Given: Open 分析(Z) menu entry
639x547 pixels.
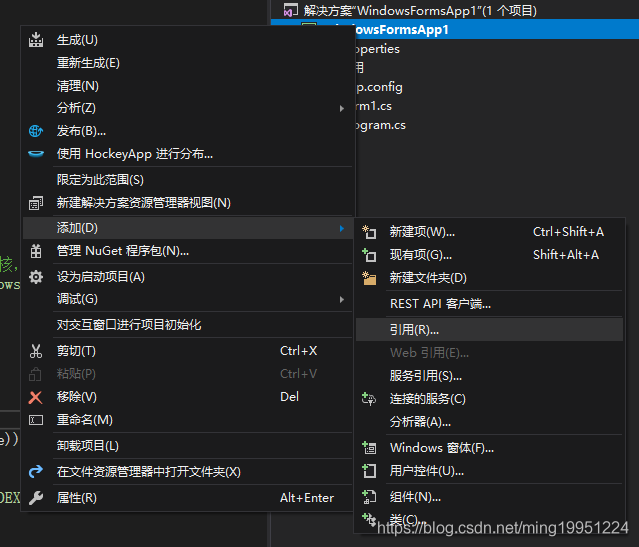Looking at the screenshot, I should [187, 108].
